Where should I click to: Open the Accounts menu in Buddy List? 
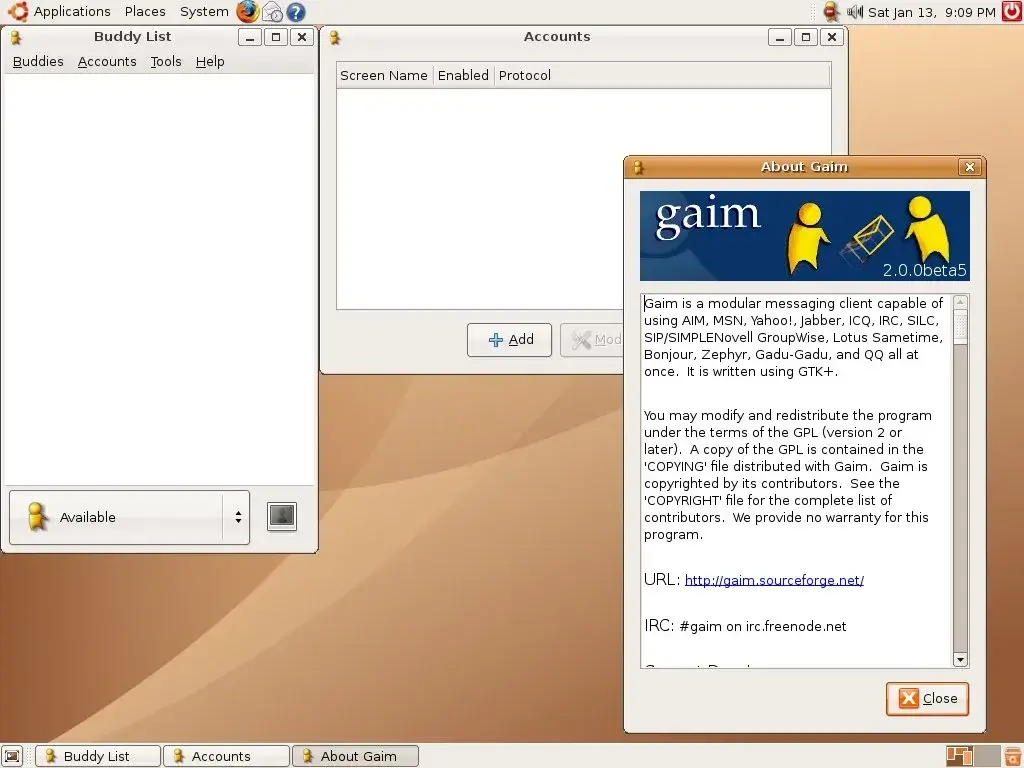(107, 61)
